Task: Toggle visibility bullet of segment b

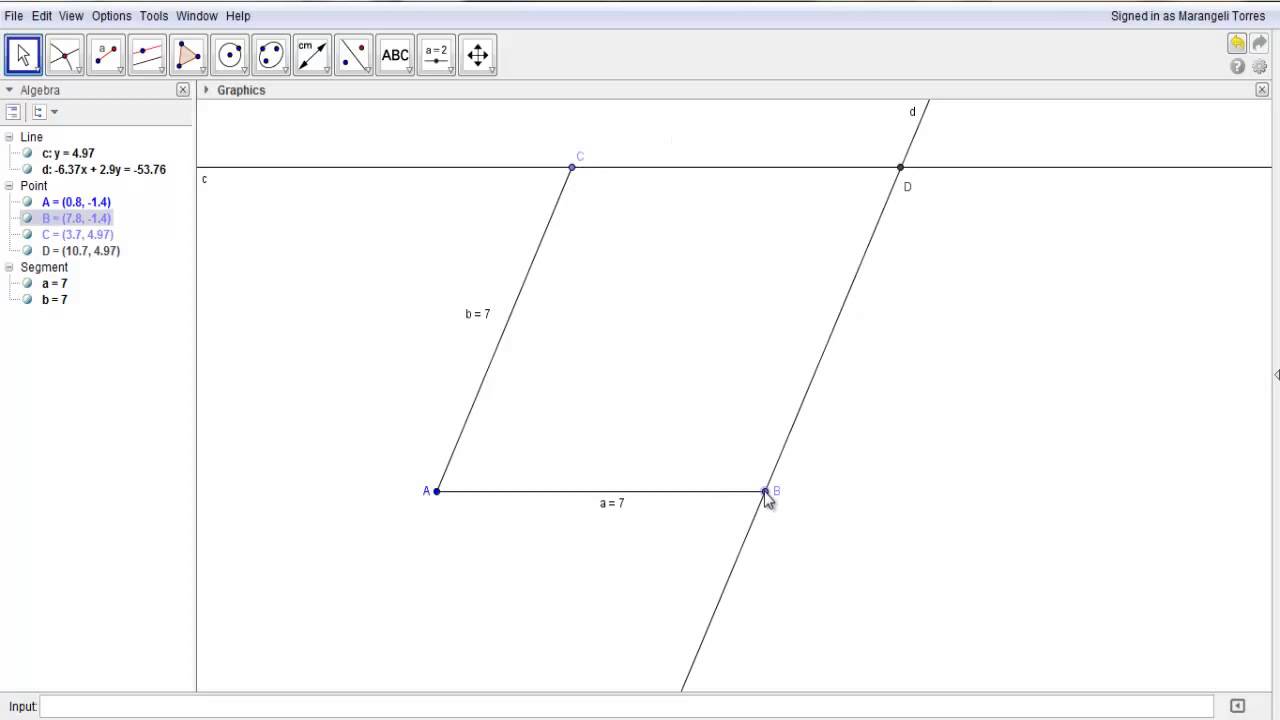Action: pyautogui.click(x=28, y=299)
